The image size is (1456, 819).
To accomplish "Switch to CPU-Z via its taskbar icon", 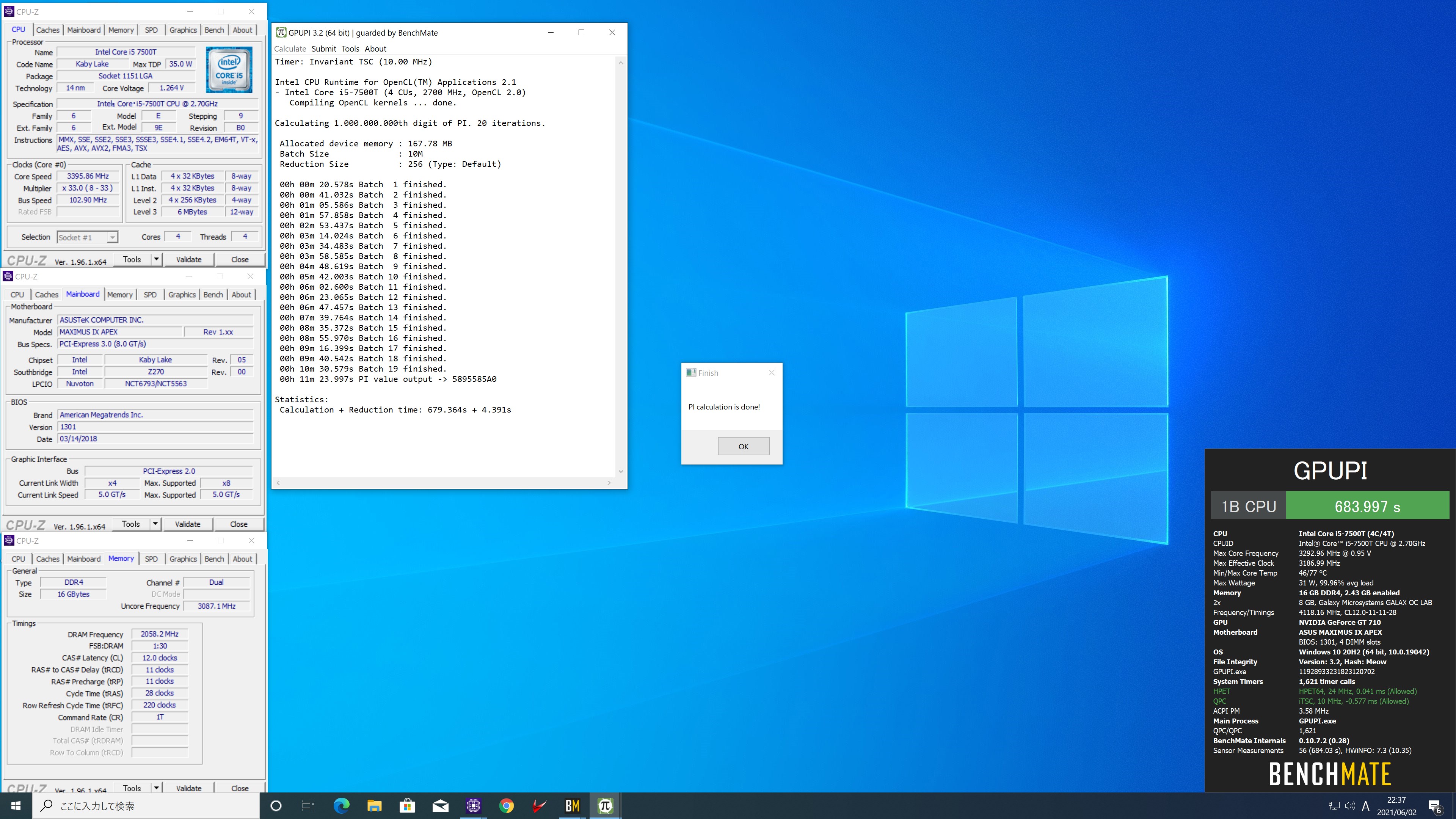I will 474,805.
